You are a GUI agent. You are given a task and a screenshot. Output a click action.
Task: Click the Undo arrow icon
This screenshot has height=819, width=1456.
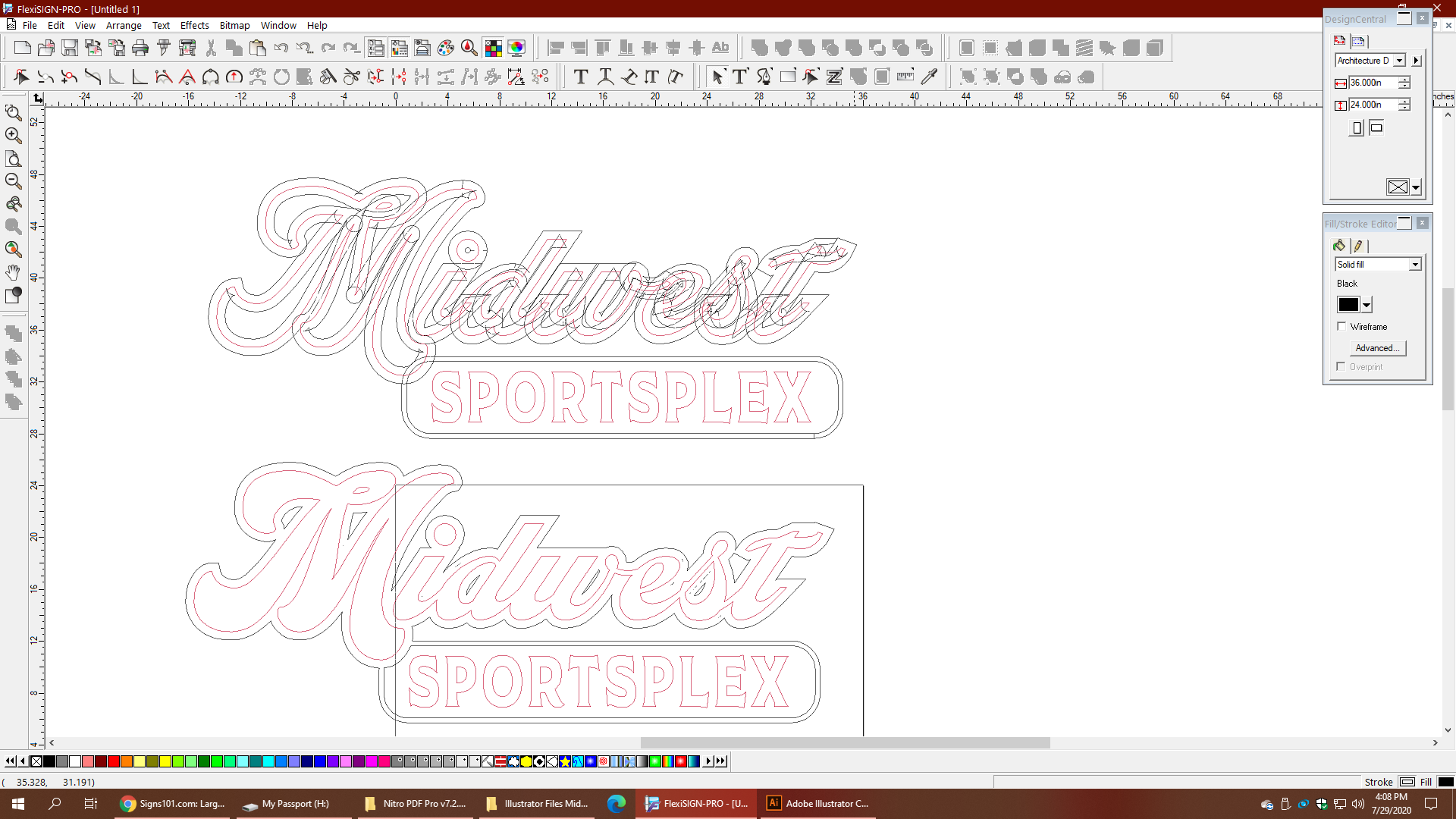click(281, 49)
